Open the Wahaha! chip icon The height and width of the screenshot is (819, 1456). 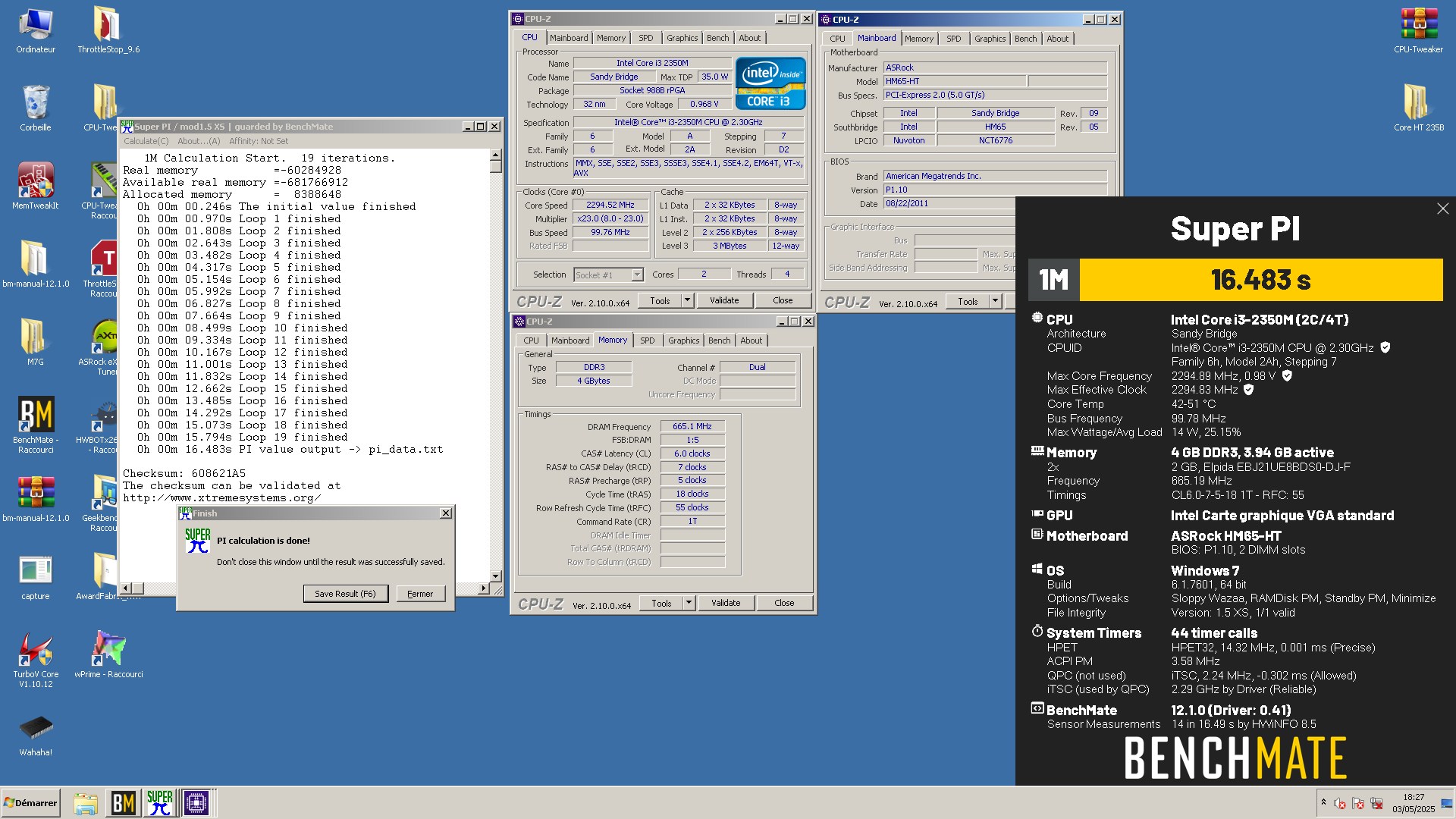(36, 735)
